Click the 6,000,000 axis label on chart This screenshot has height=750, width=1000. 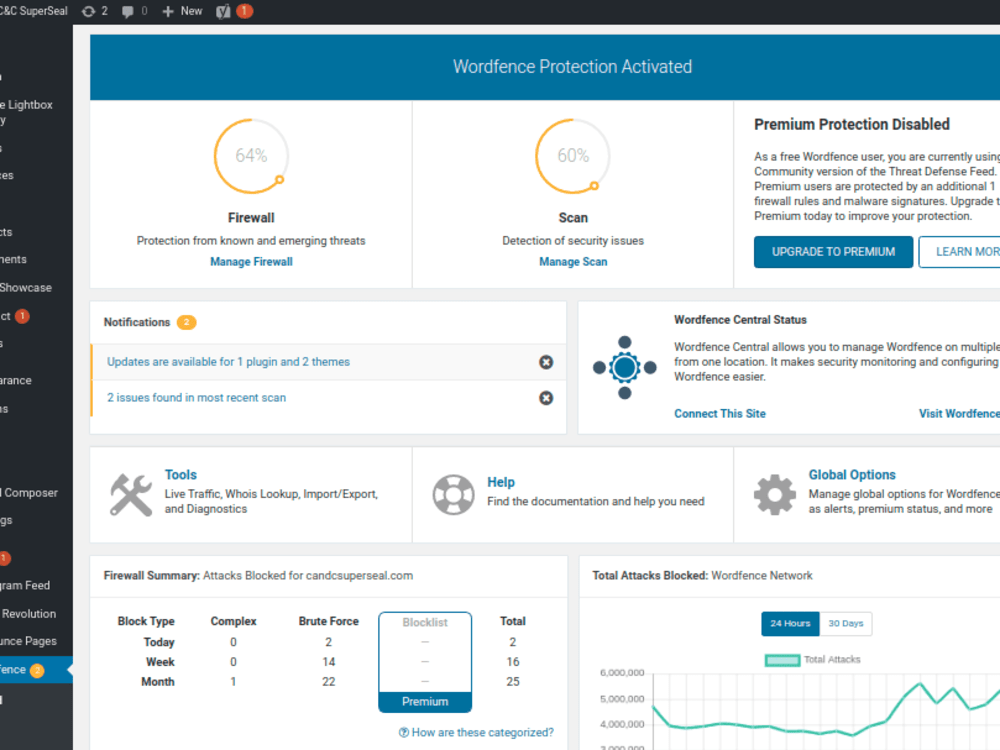(622, 673)
